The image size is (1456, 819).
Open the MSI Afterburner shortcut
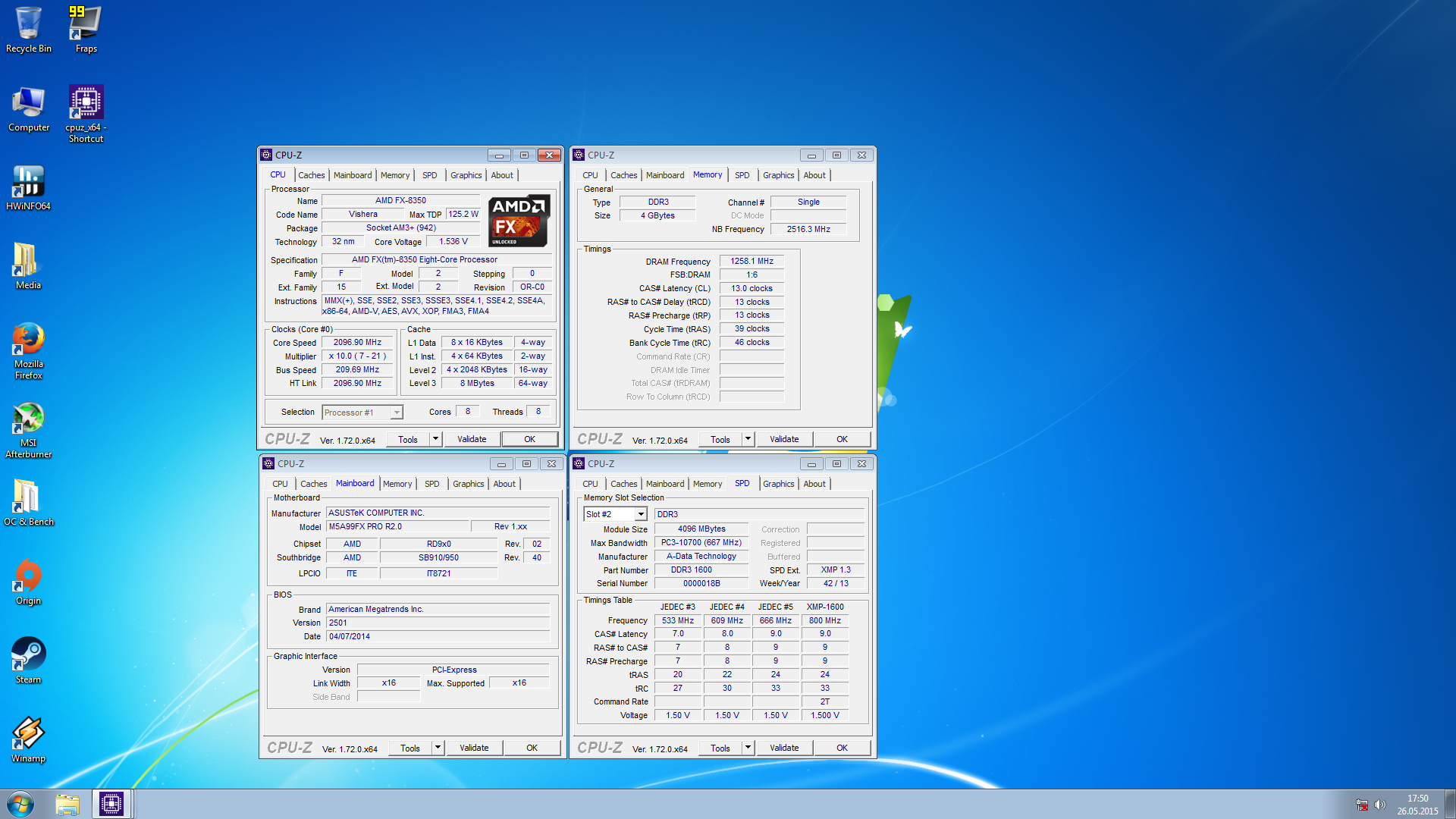[x=29, y=430]
